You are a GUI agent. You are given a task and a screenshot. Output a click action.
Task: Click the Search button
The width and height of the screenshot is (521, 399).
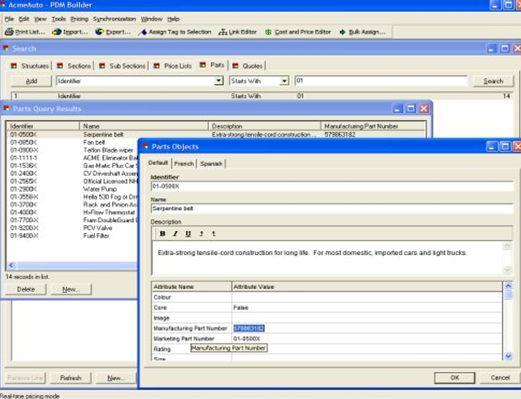(493, 81)
